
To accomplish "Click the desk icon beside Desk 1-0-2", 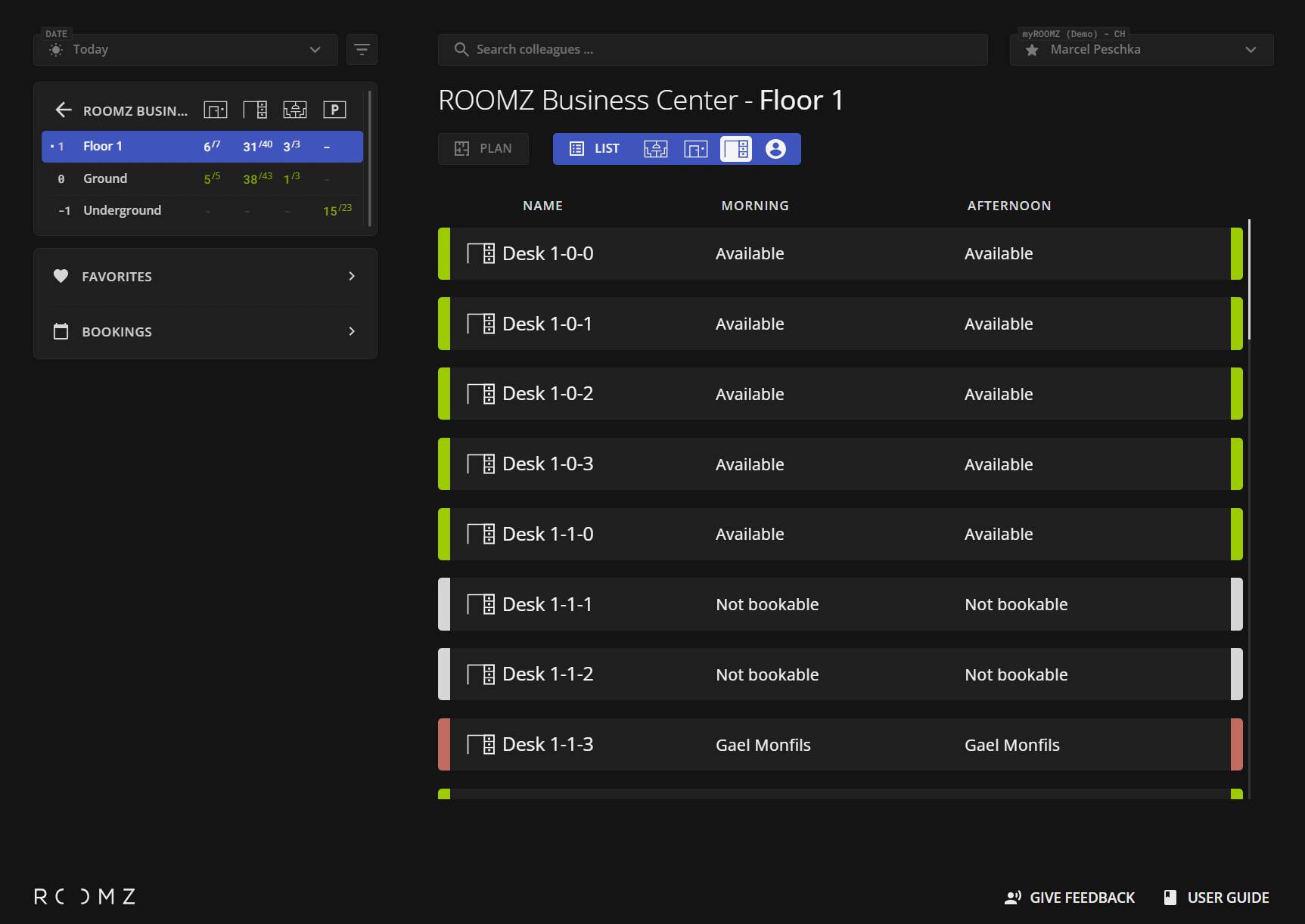I will pyautogui.click(x=481, y=394).
